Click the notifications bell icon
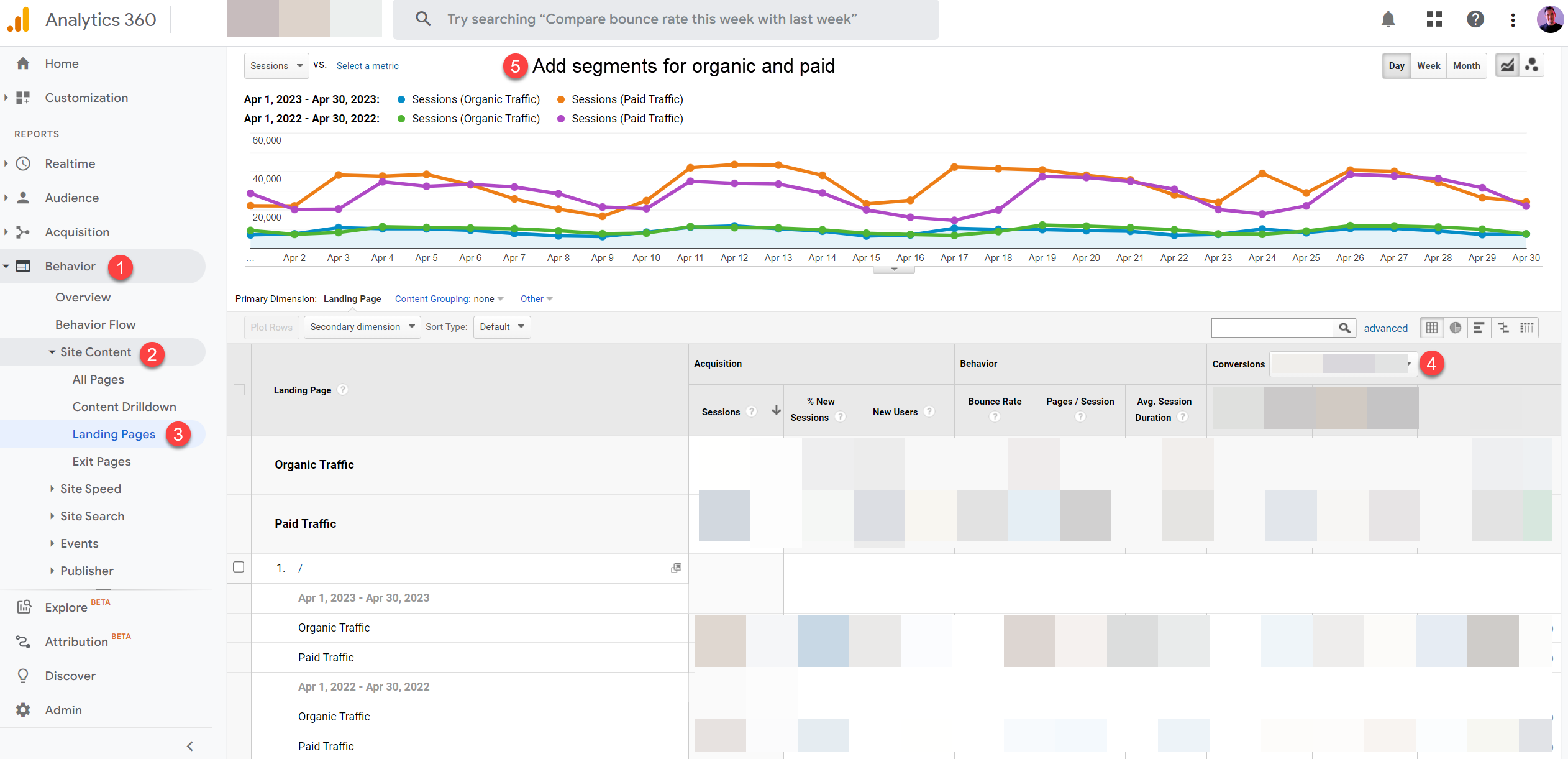 pos(1389,19)
